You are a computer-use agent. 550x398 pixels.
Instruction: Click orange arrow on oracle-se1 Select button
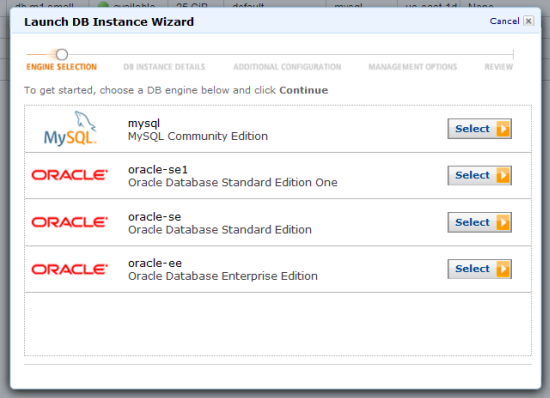[503, 175]
